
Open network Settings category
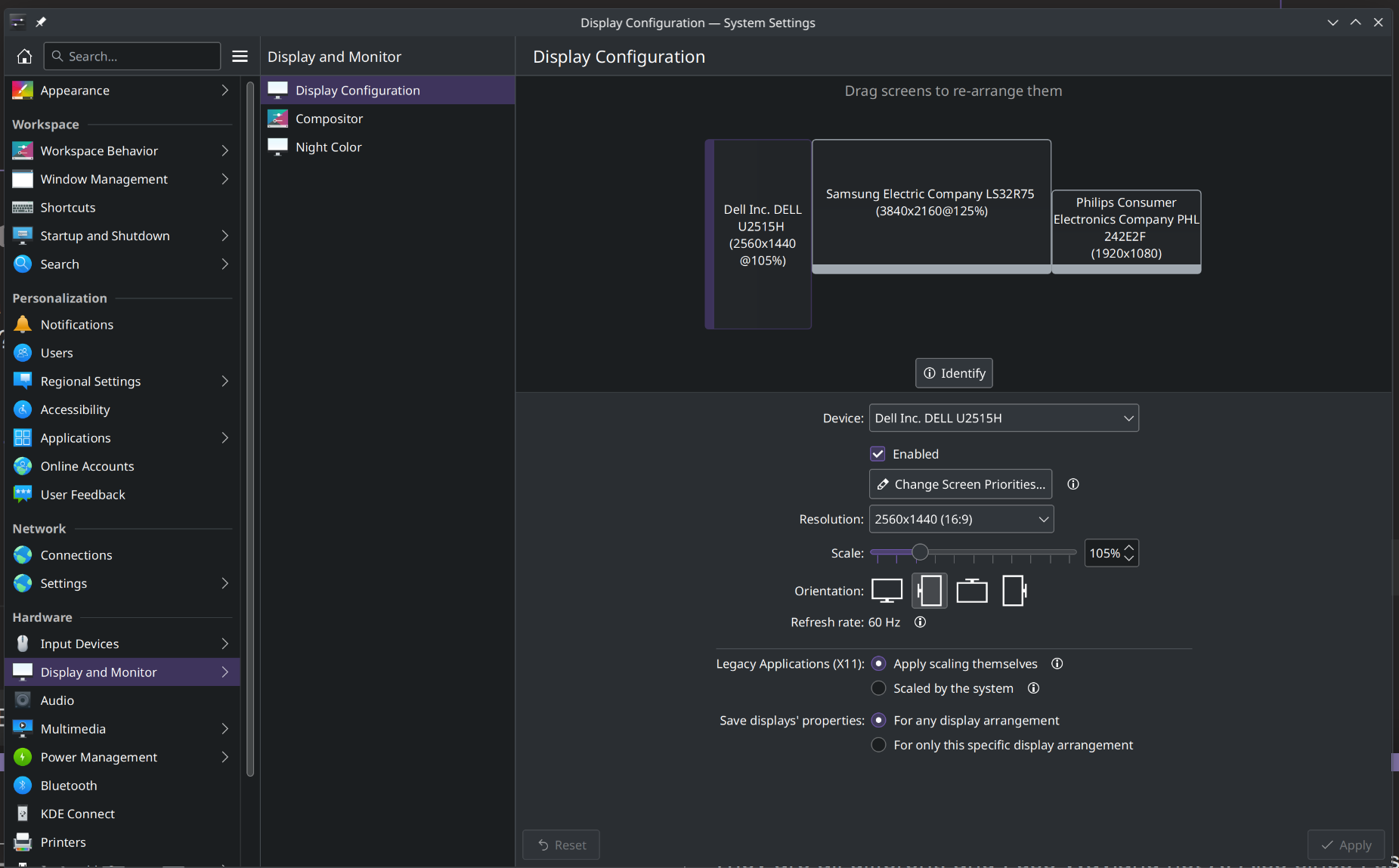[x=122, y=583]
